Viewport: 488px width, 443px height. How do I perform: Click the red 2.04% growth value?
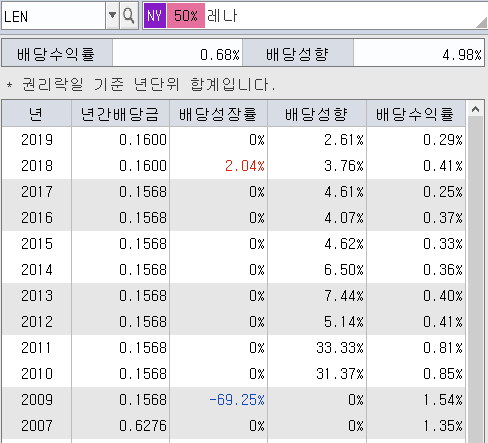click(245, 166)
